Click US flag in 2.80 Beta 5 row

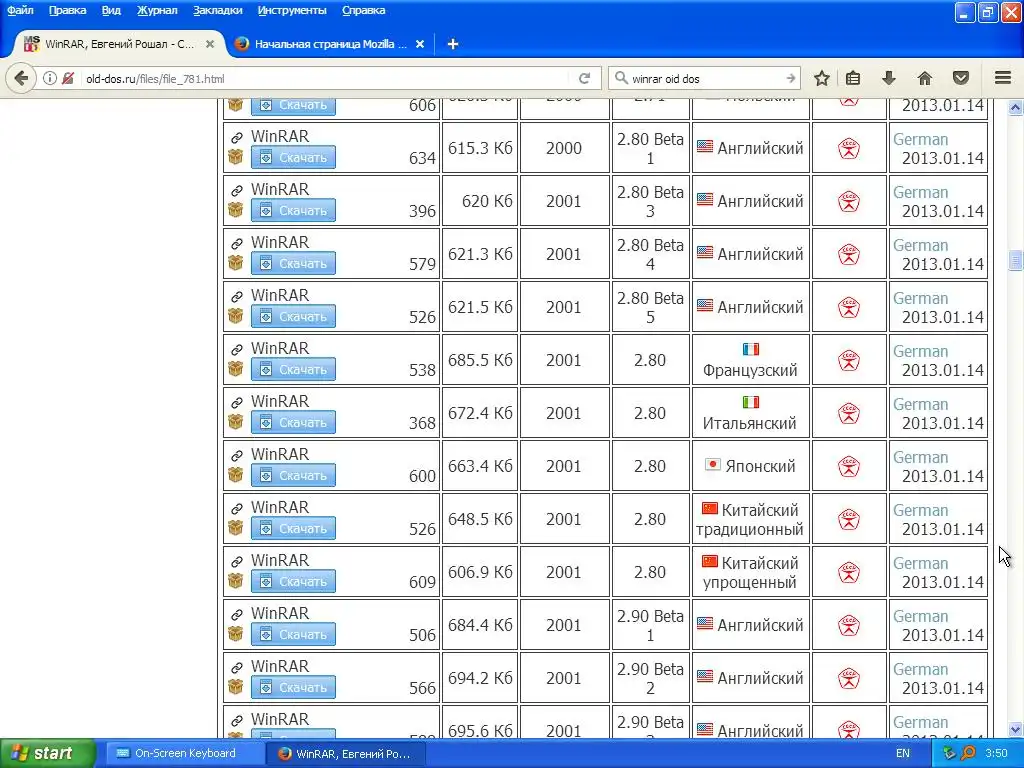click(x=705, y=305)
